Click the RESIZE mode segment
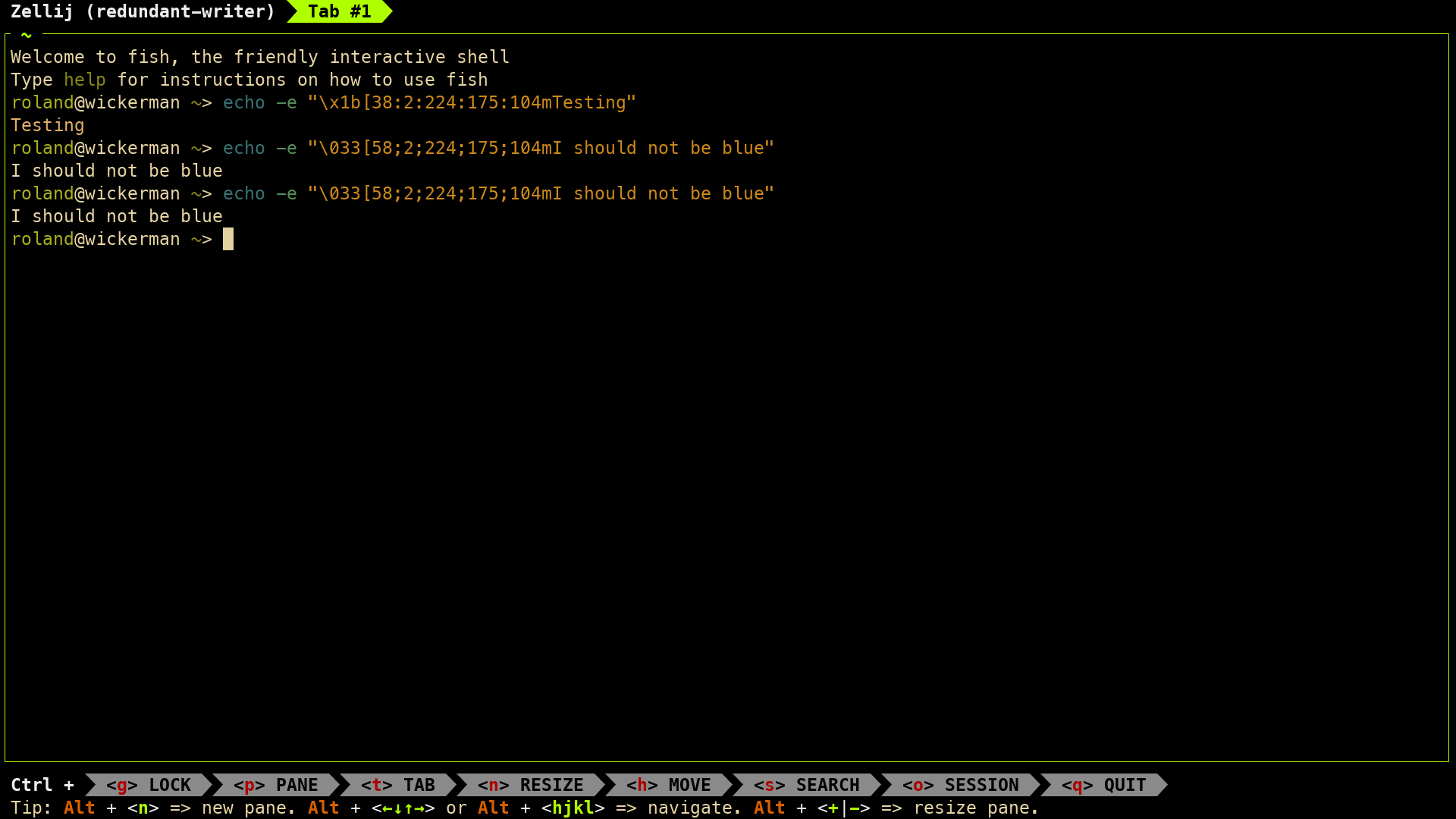This screenshot has width=1456, height=819. [x=531, y=785]
